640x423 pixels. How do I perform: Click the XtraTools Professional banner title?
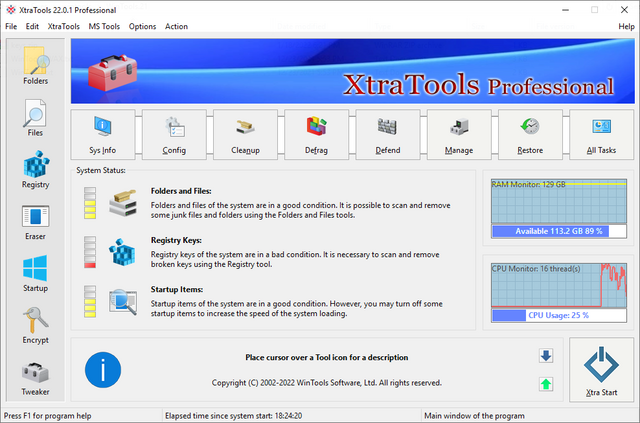478,85
